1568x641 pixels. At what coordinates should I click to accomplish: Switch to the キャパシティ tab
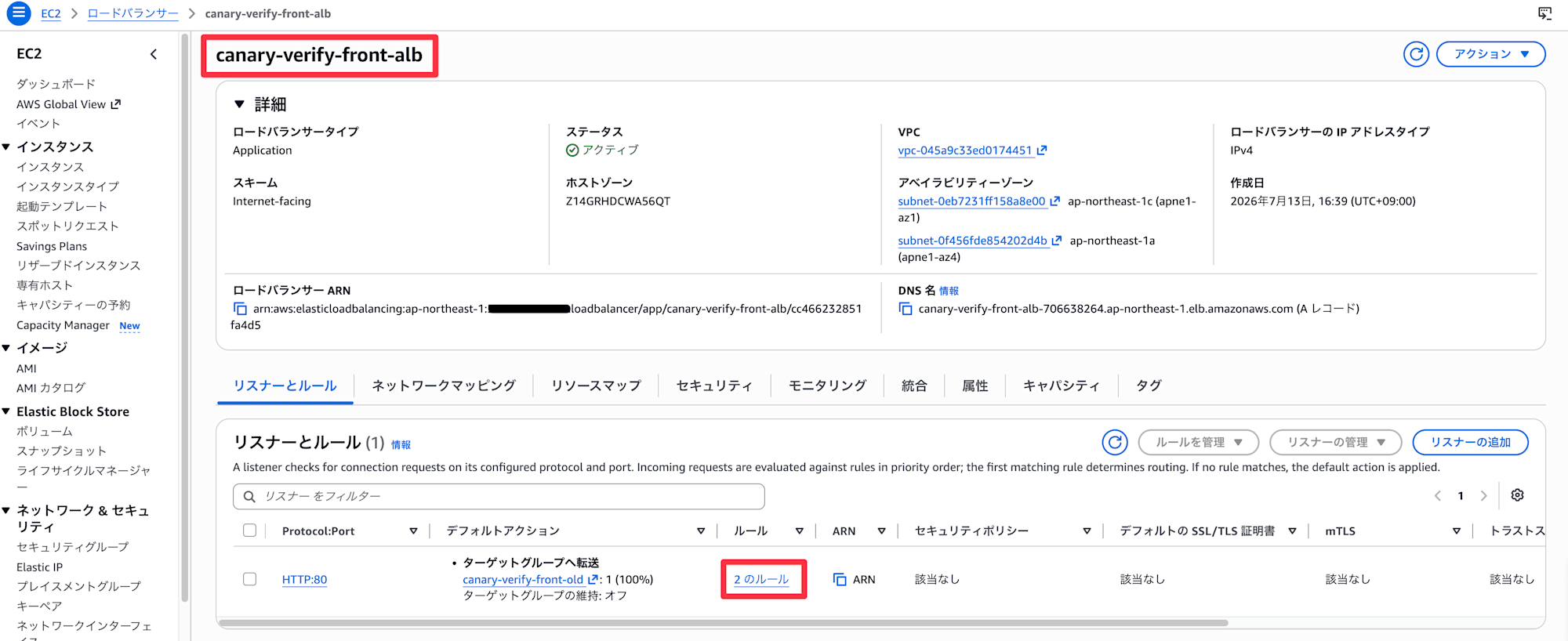1061,386
